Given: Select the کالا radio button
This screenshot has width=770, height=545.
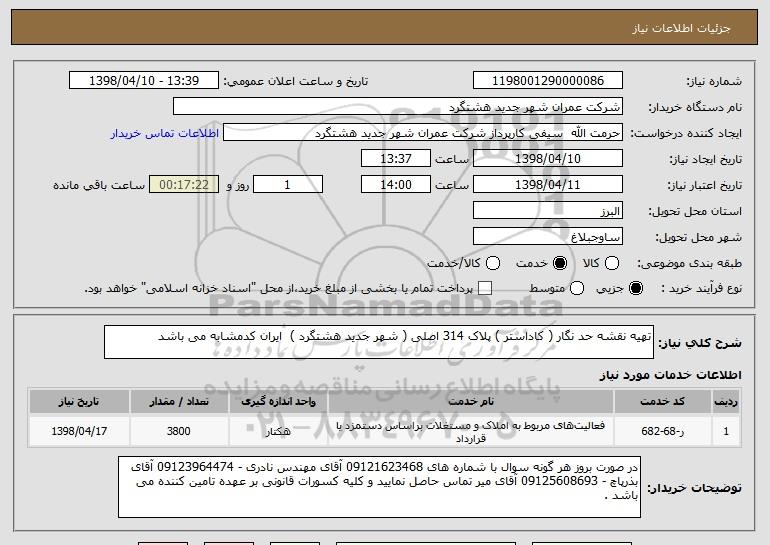Looking at the screenshot, I should 611,263.
